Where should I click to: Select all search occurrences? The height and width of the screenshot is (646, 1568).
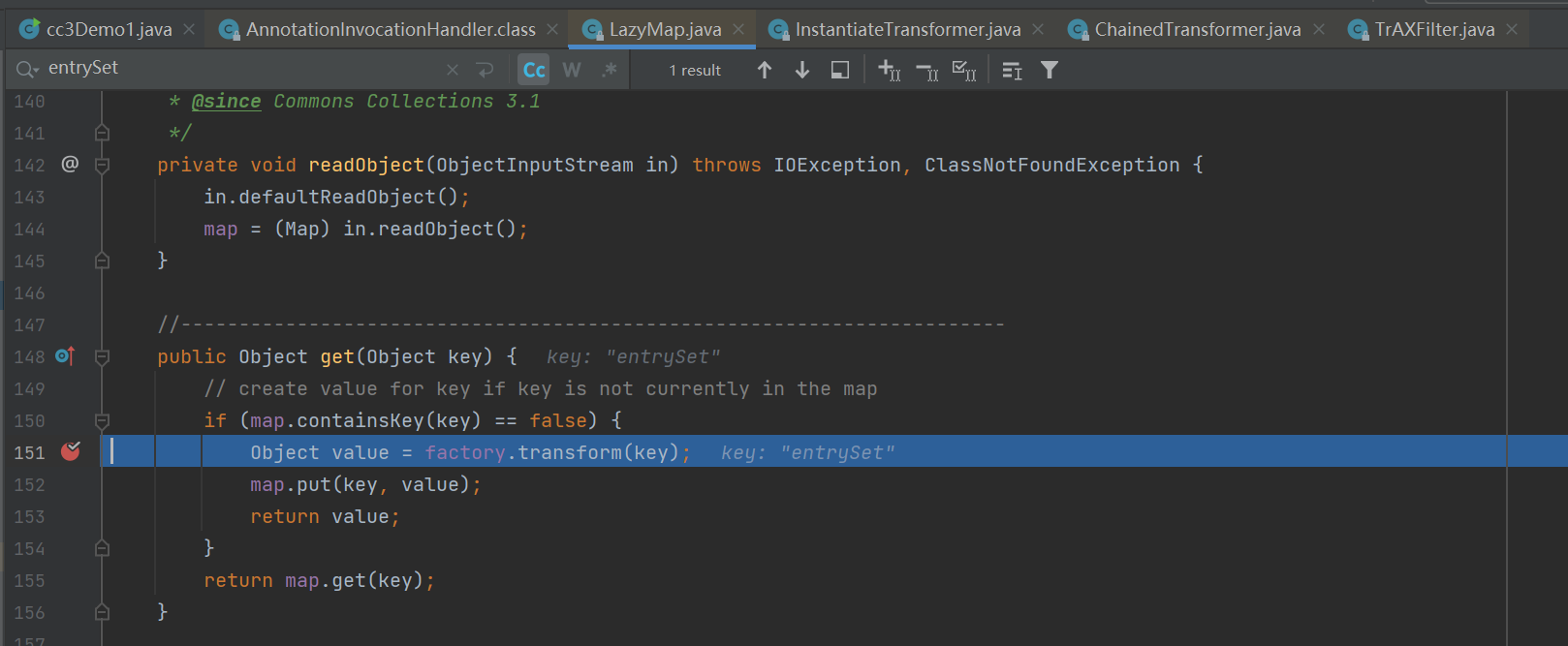point(964,70)
